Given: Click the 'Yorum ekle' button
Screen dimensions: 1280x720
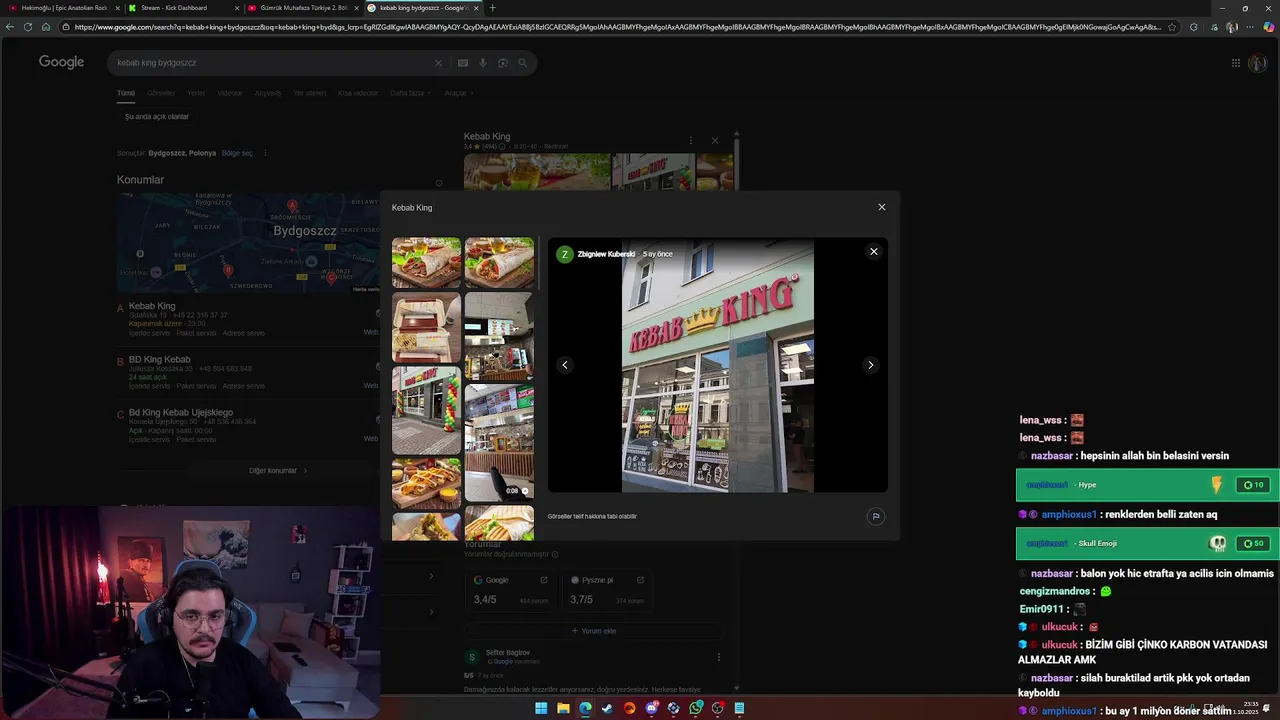Looking at the screenshot, I should pos(594,631).
